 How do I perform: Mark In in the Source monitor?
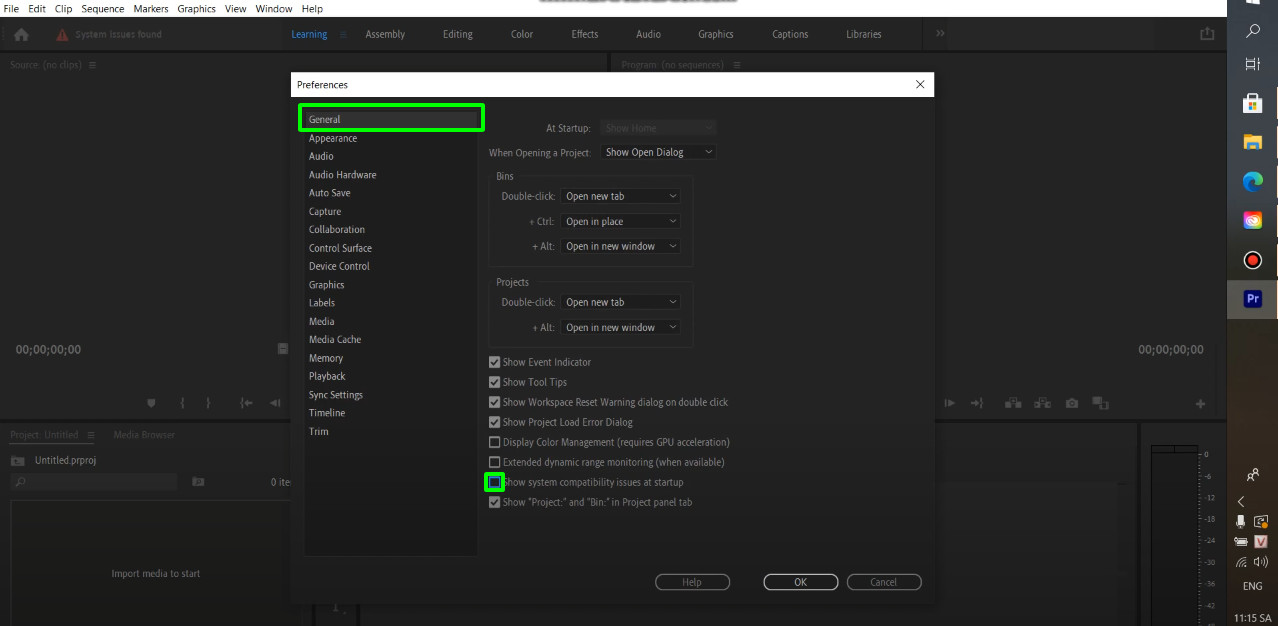click(x=182, y=403)
